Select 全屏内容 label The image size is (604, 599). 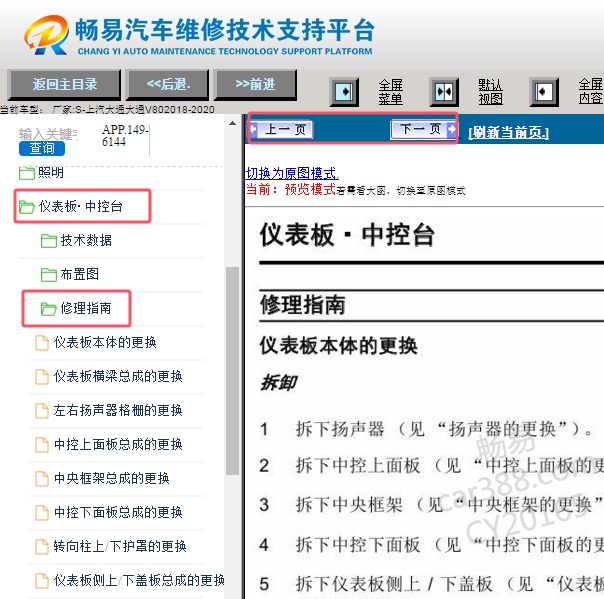click(x=590, y=92)
